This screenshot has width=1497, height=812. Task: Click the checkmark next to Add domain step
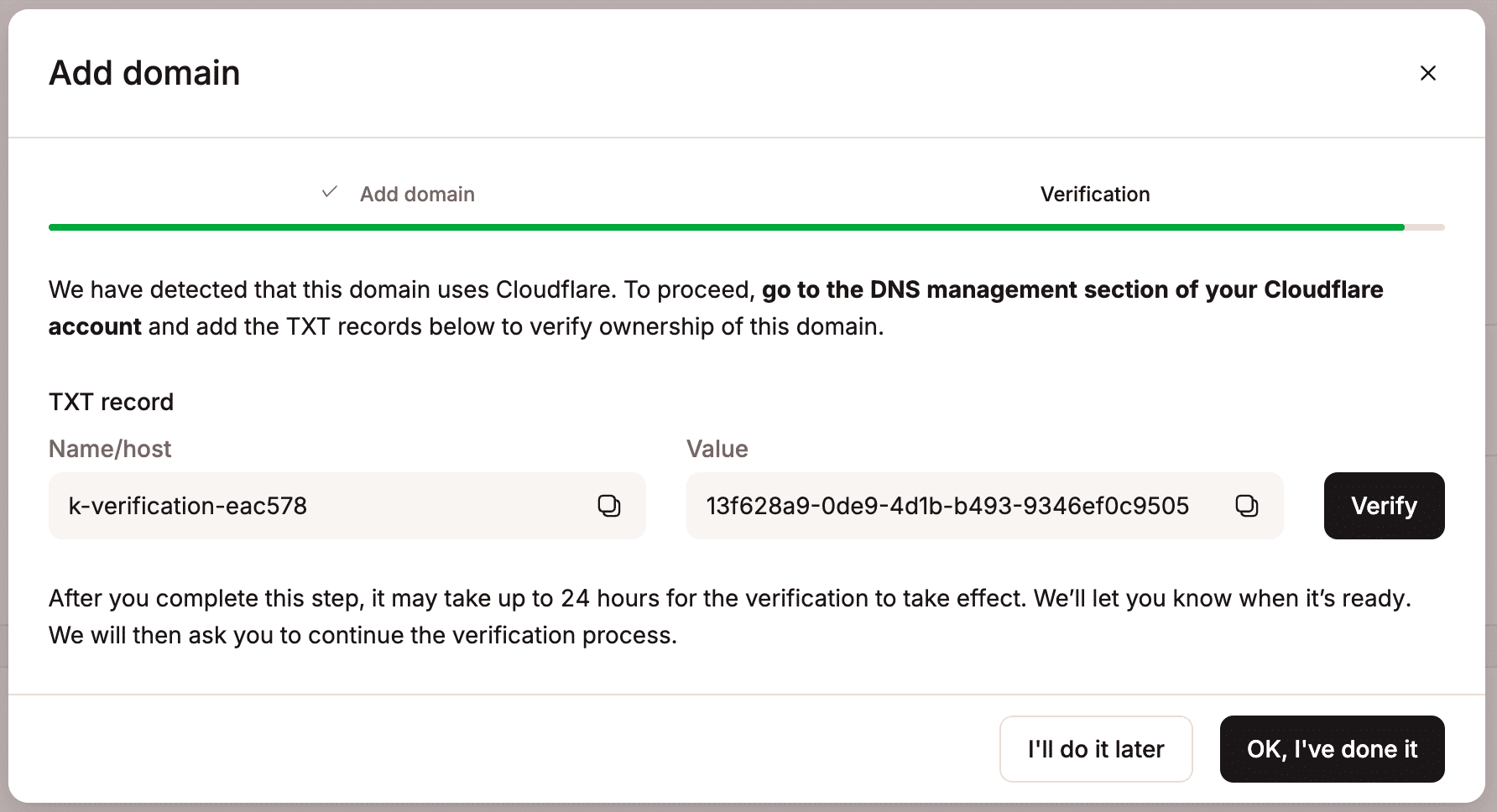click(329, 192)
